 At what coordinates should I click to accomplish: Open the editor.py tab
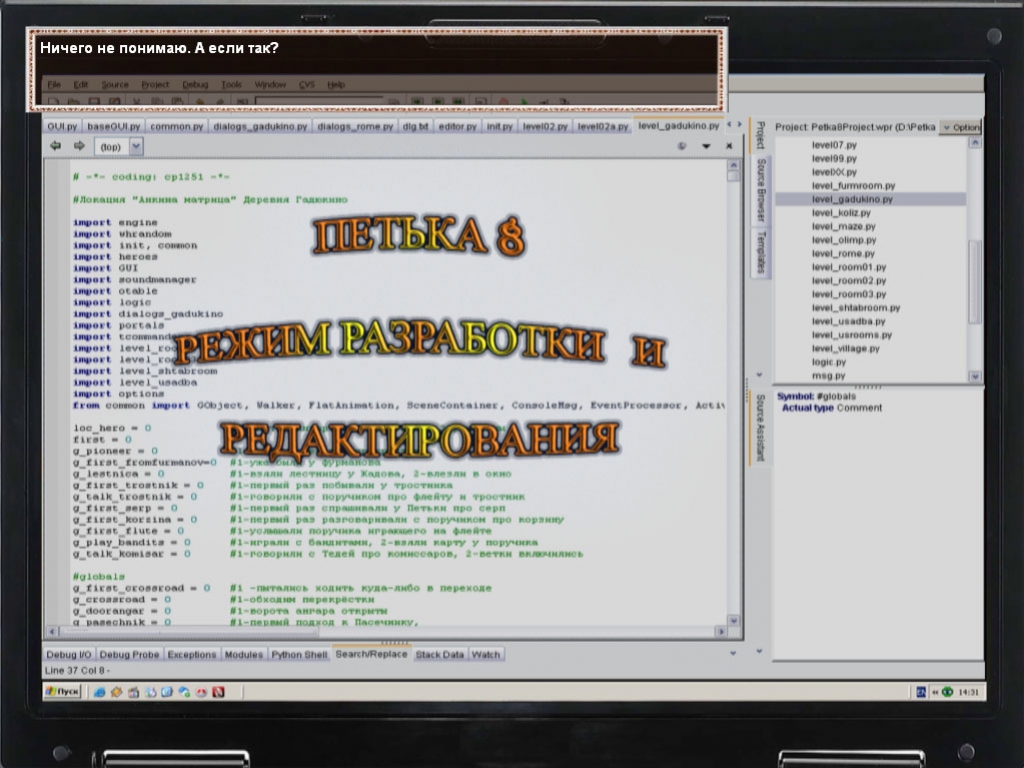point(457,126)
